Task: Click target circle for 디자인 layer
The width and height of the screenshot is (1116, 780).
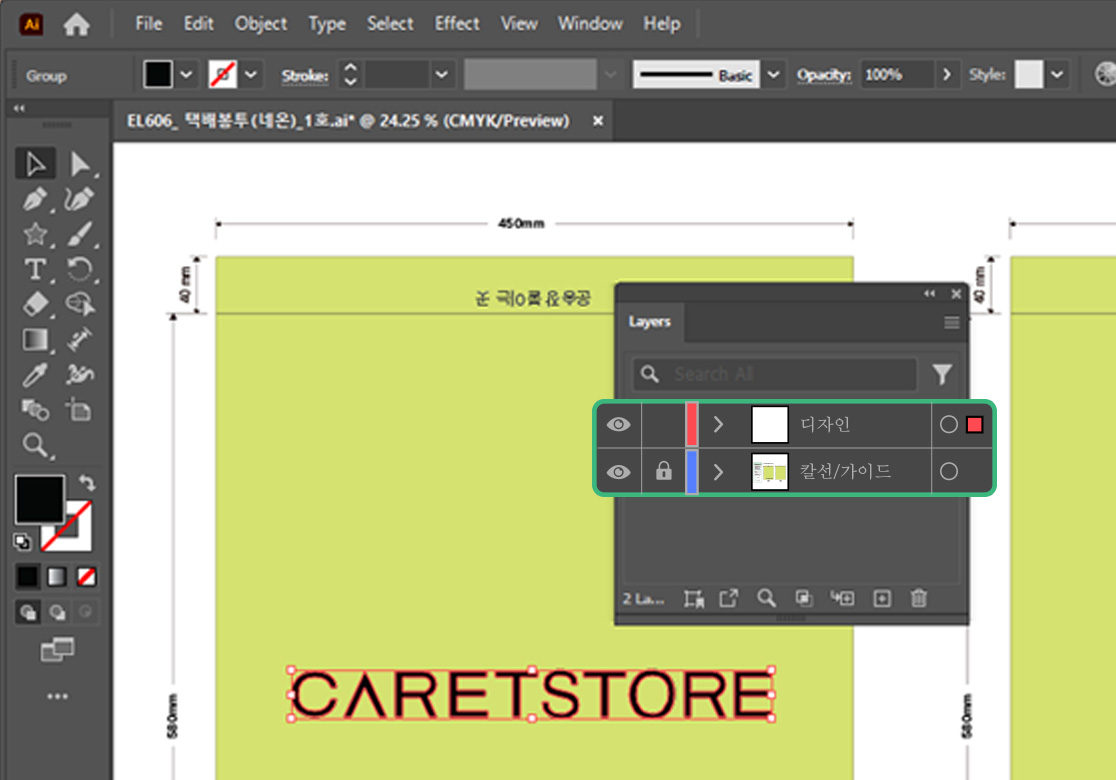Action: [x=949, y=425]
